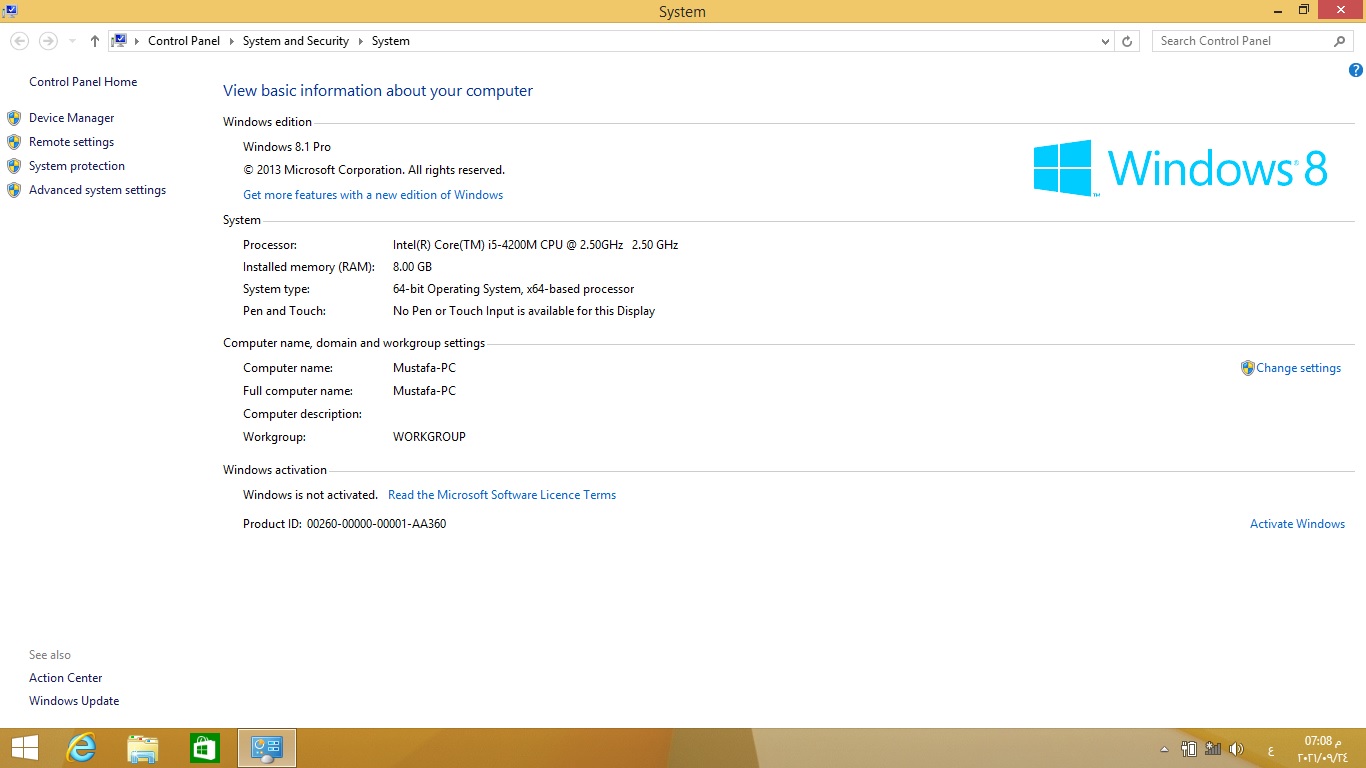Click the power/battery tray icon

(x=1189, y=748)
